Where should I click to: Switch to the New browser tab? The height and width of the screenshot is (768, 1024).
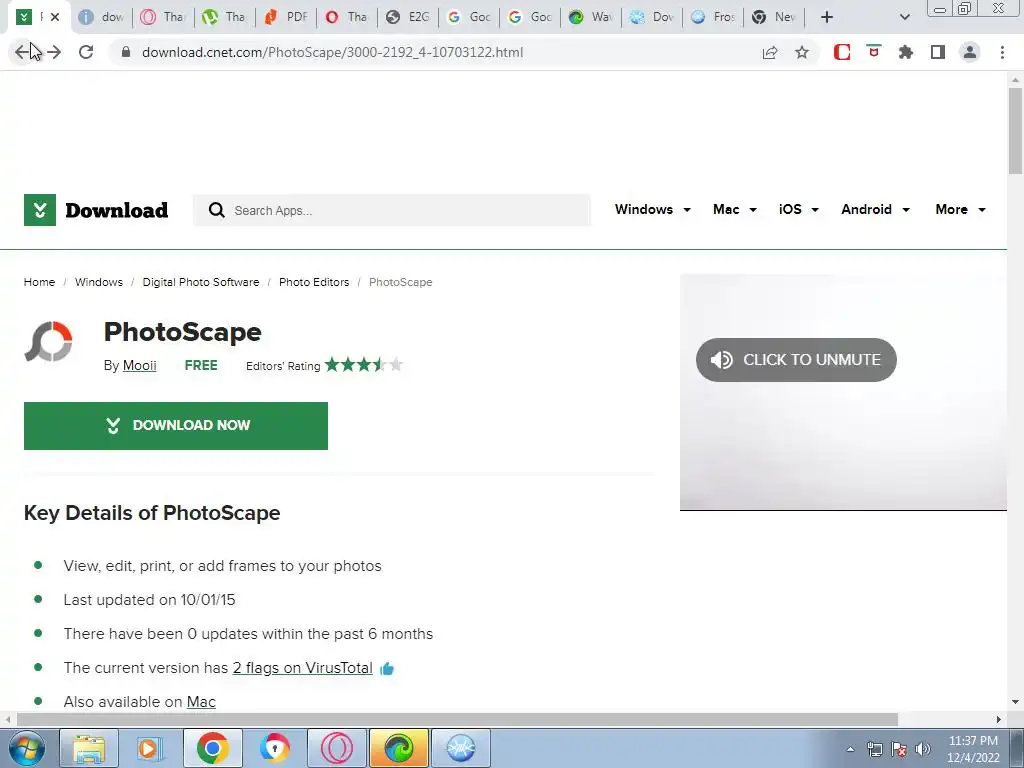(775, 17)
